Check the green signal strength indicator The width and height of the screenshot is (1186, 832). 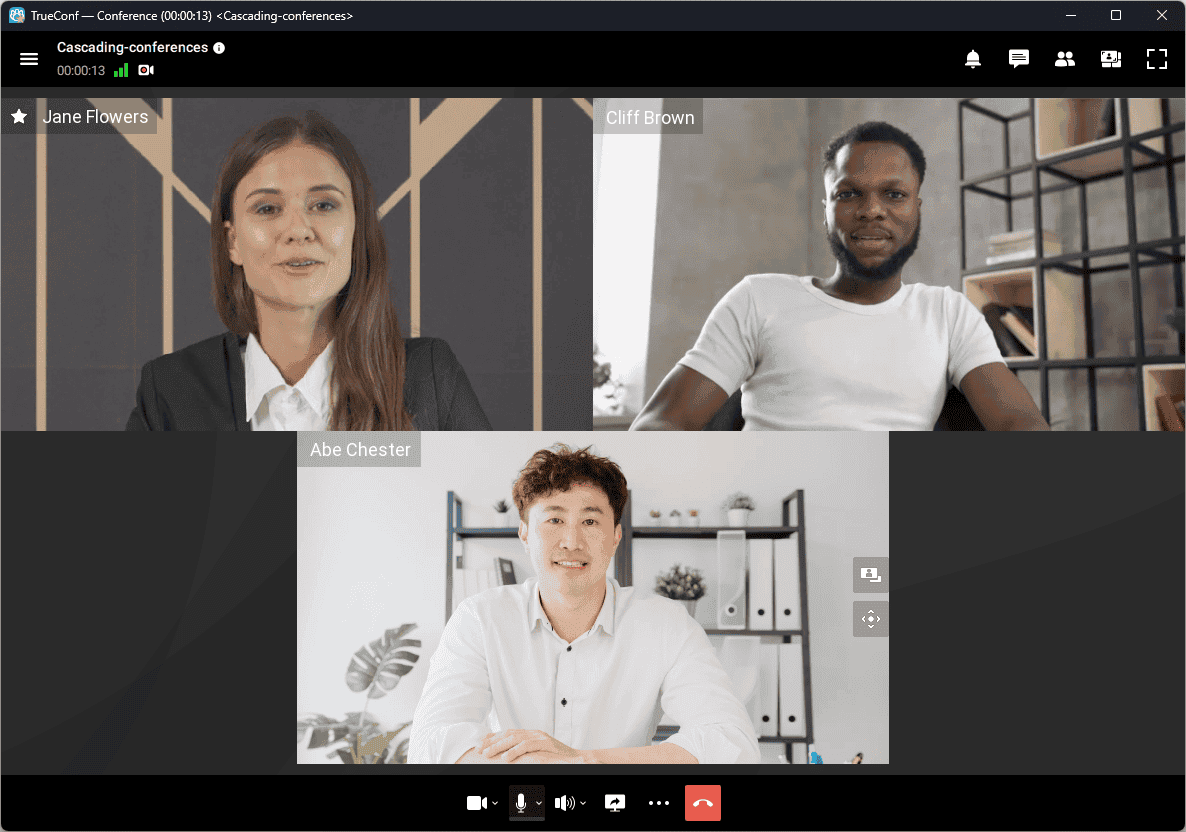point(121,70)
